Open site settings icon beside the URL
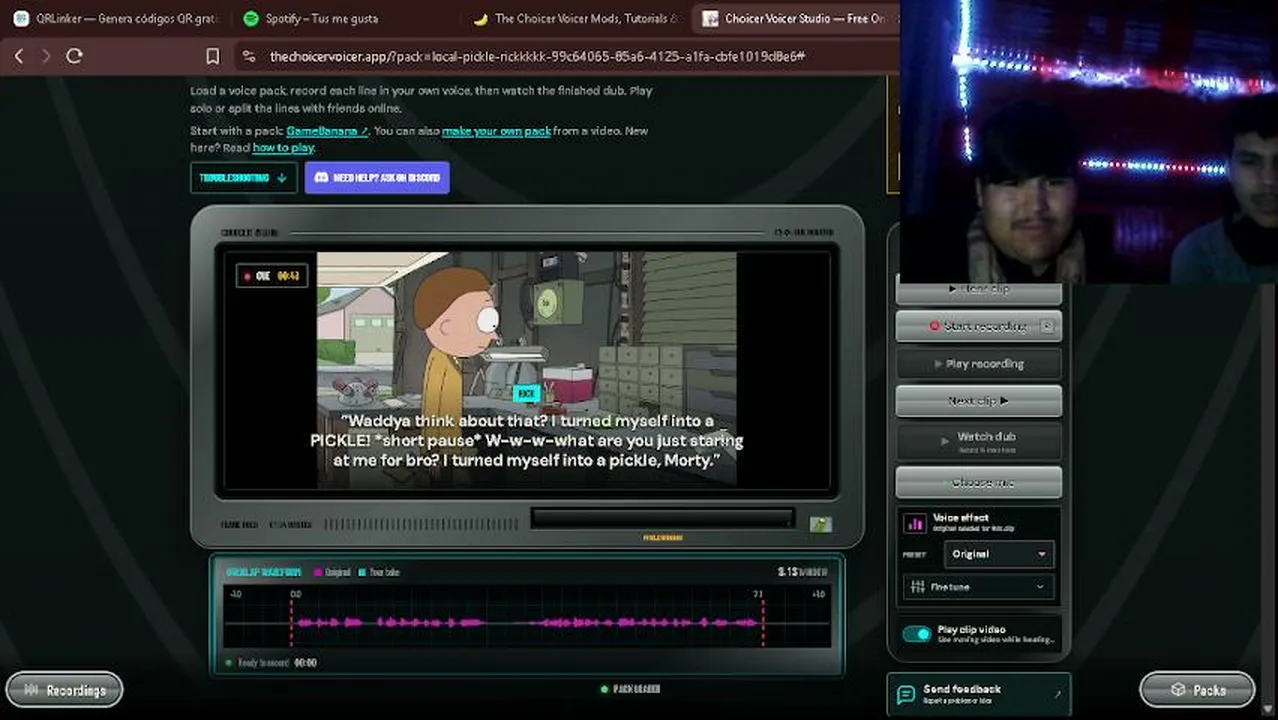Screen dimensions: 1278x720 click(249, 57)
